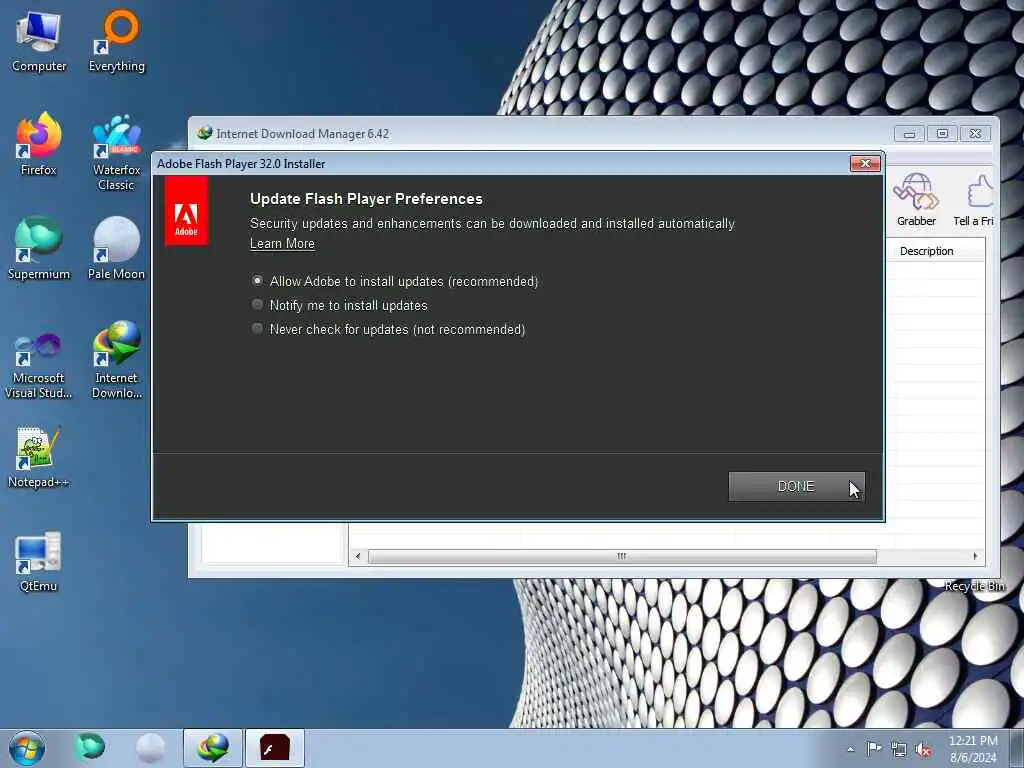The height and width of the screenshot is (768, 1024).
Task: Open Internet Download Manager desktop shortcut
Action: [x=117, y=360]
